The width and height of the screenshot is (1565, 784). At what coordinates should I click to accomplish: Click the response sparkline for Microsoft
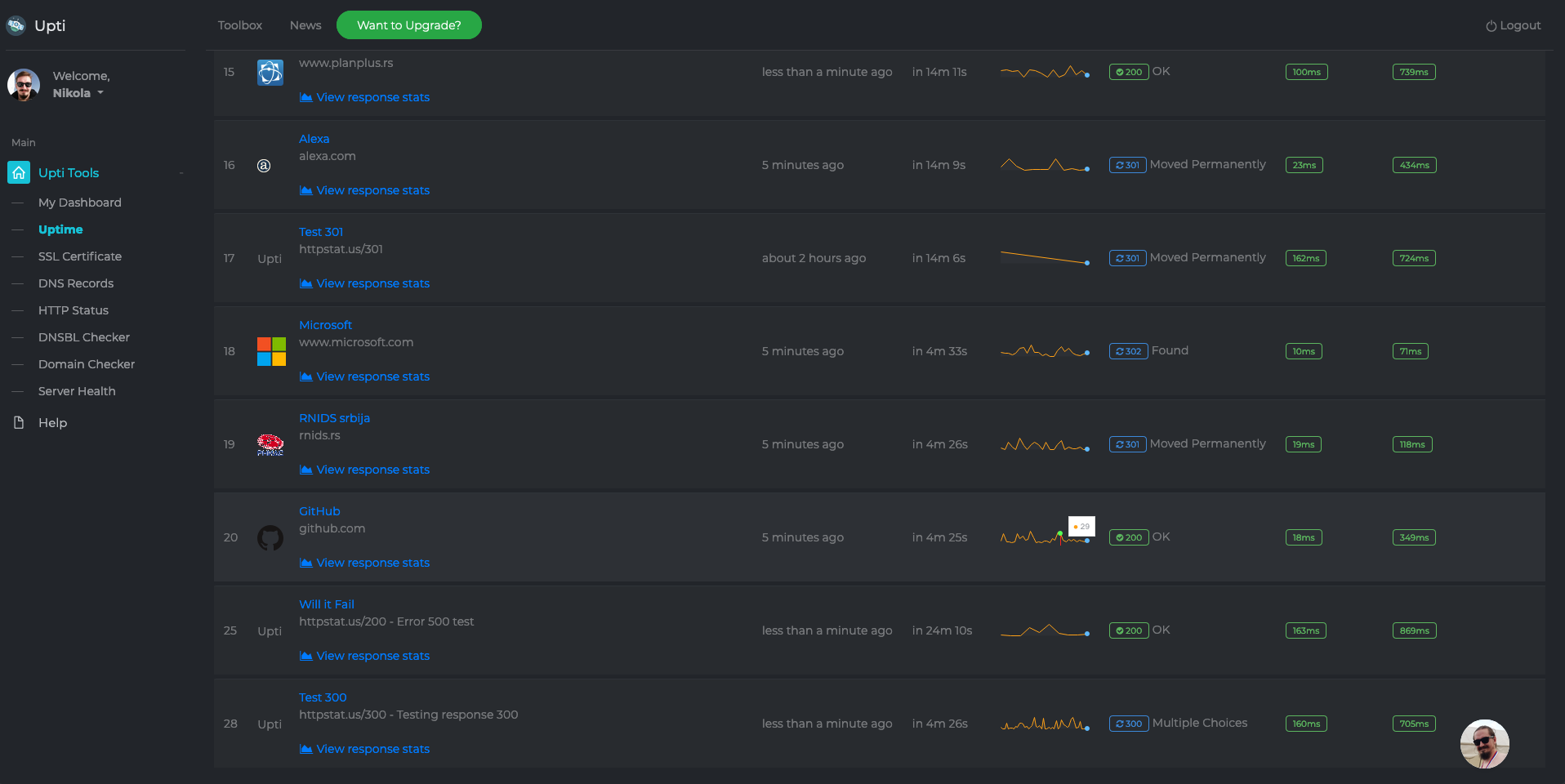pos(1045,351)
